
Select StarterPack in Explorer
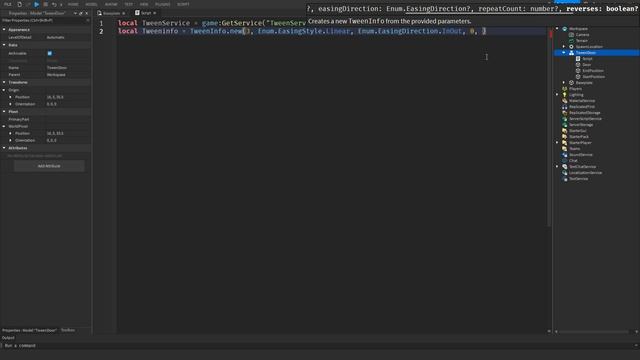[579, 137]
